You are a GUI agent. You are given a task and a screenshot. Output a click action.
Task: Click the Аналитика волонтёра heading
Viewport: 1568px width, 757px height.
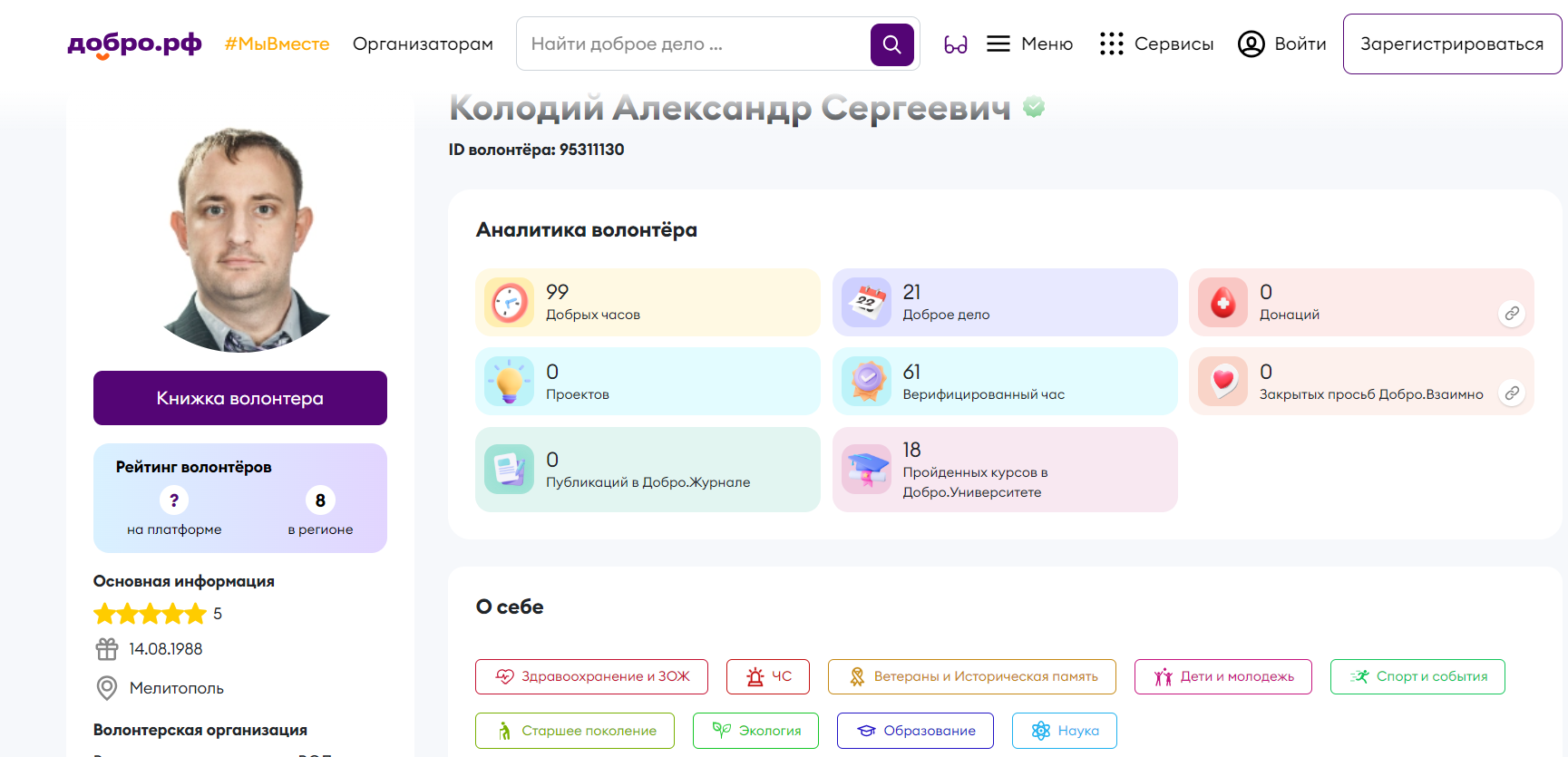click(x=587, y=230)
